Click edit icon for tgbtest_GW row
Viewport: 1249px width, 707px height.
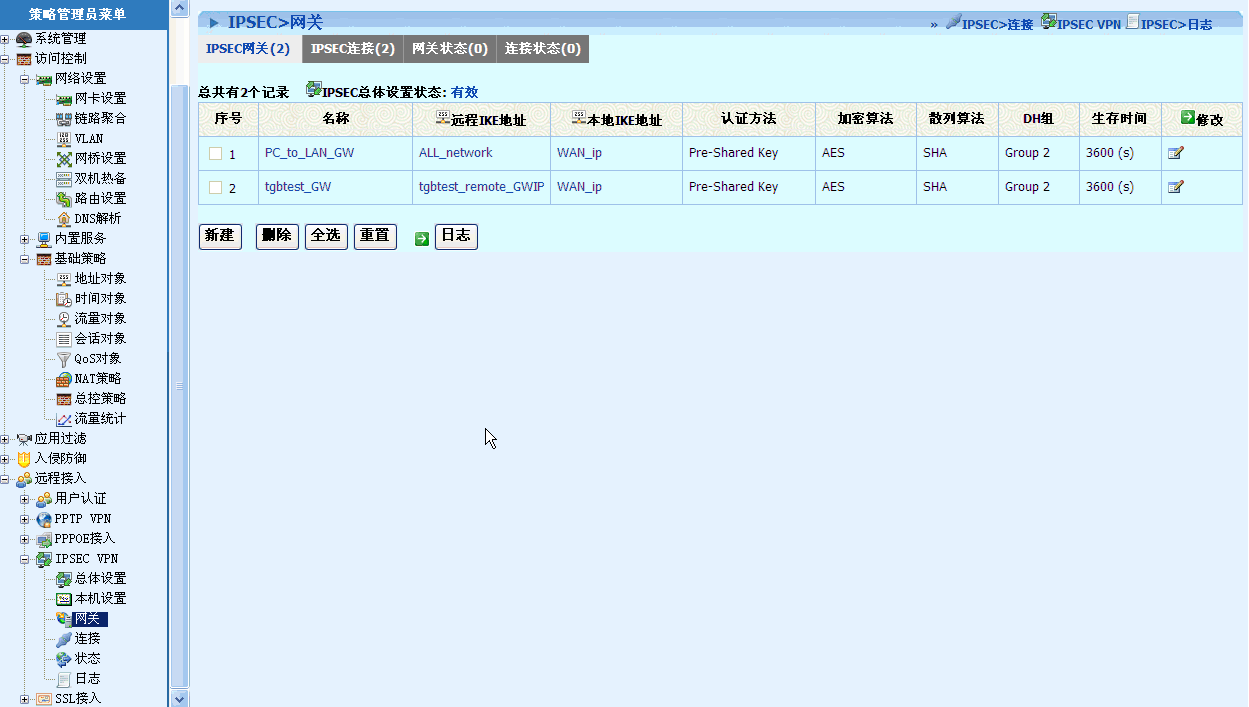coord(1175,187)
